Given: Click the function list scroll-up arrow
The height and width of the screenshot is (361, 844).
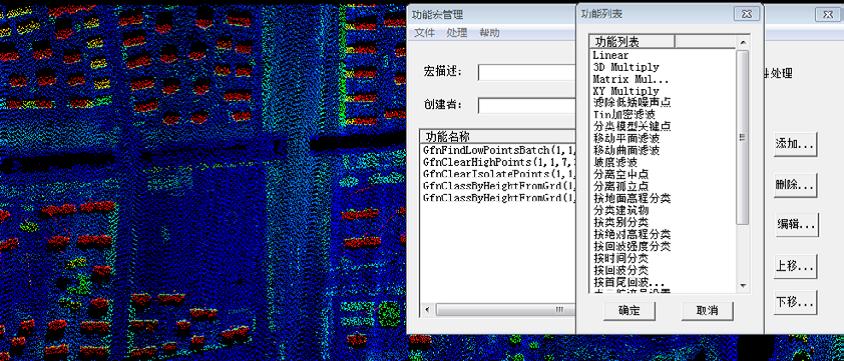Looking at the screenshot, I should pos(743,42).
